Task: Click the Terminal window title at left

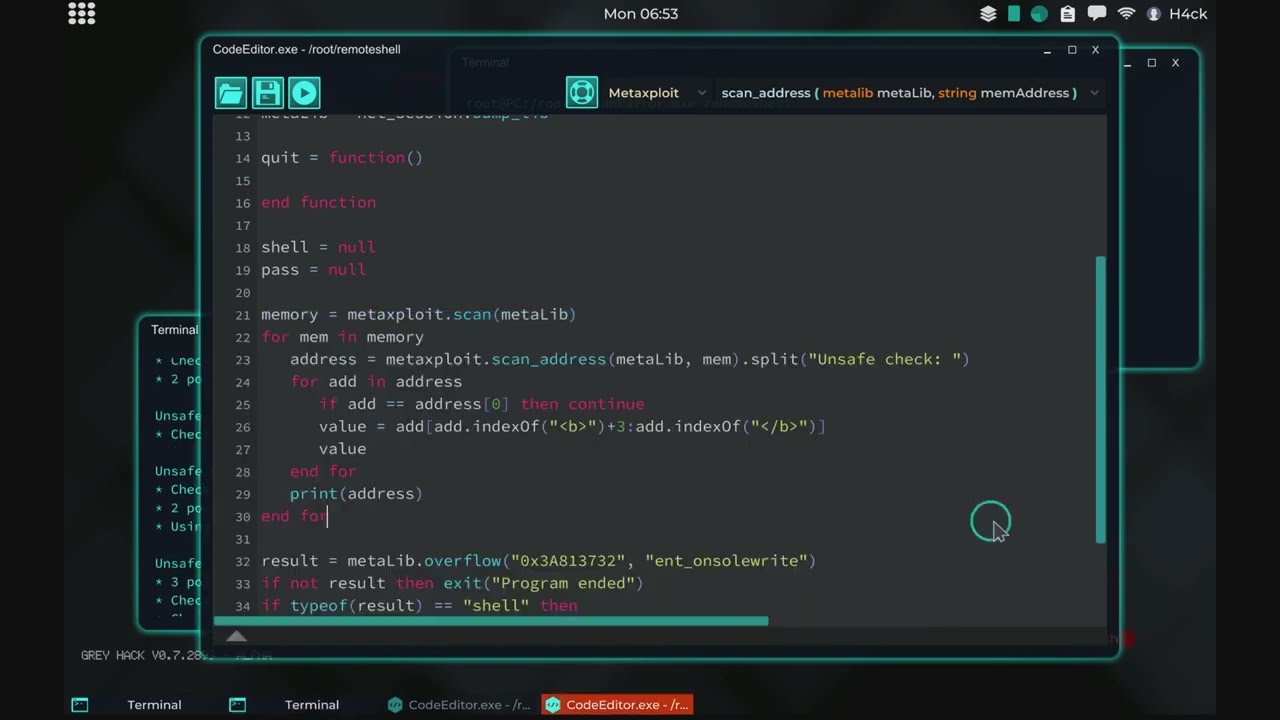Action: [174, 330]
